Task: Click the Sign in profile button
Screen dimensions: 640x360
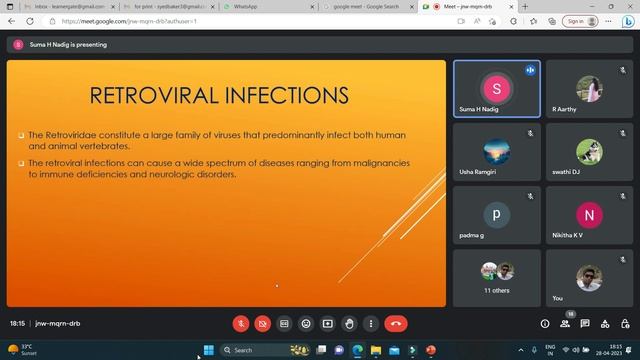Action: tap(580, 21)
